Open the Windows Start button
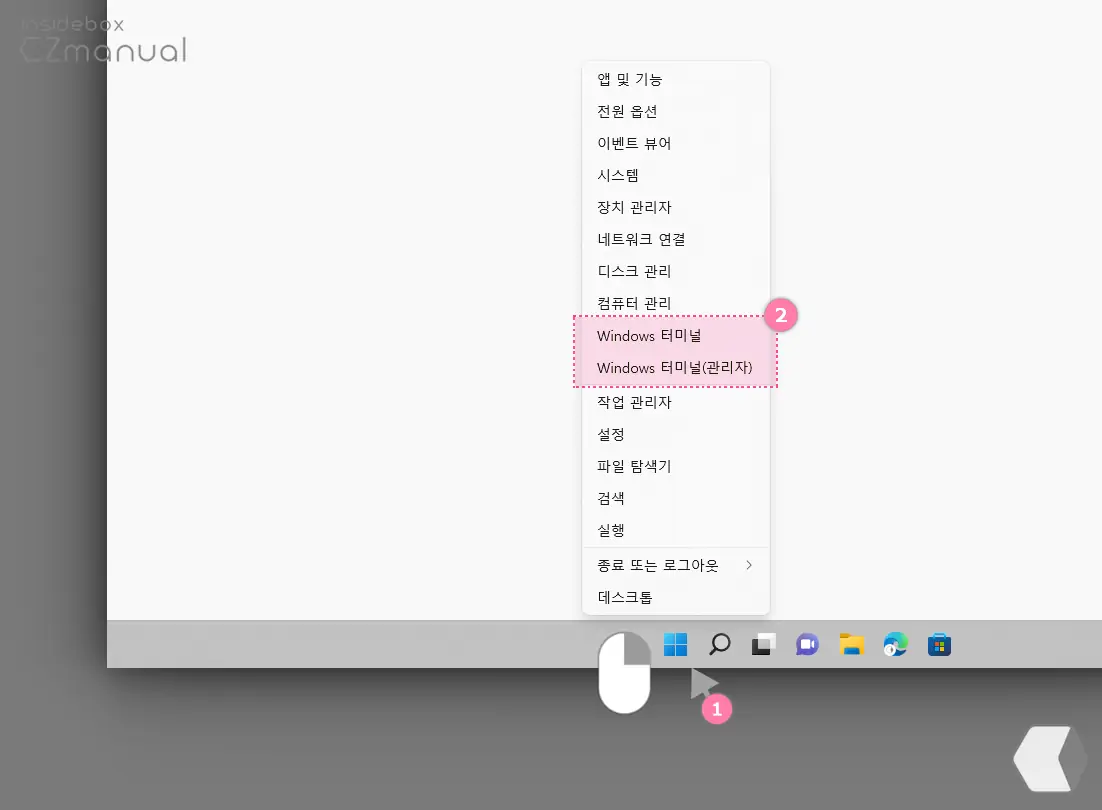The height and width of the screenshot is (810, 1102). coord(675,644)
